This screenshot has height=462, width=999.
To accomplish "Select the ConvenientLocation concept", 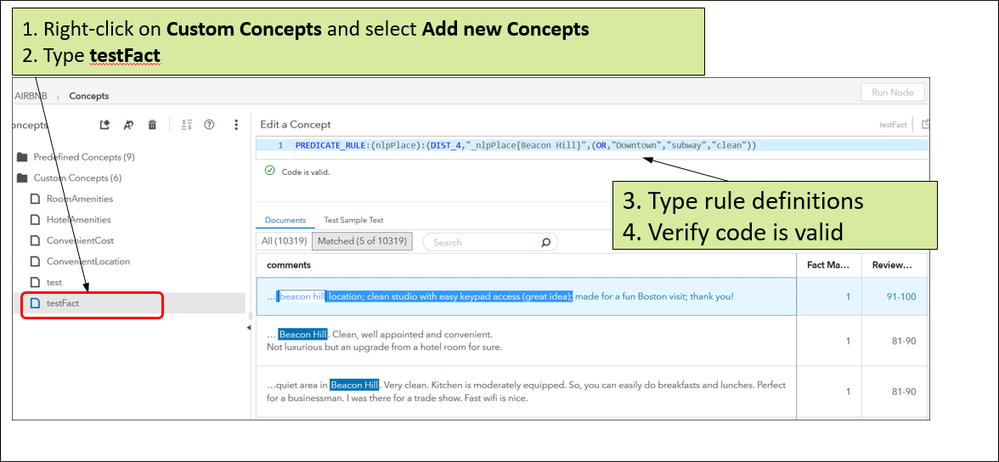I will click(x=88, y=261).
